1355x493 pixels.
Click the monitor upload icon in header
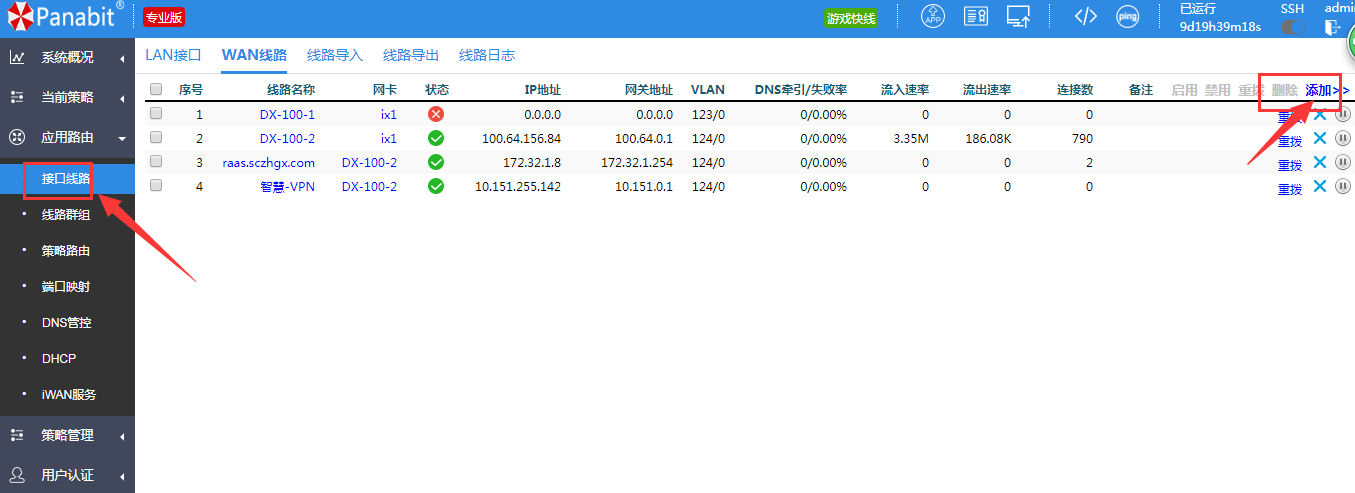tap(1019, 17)
